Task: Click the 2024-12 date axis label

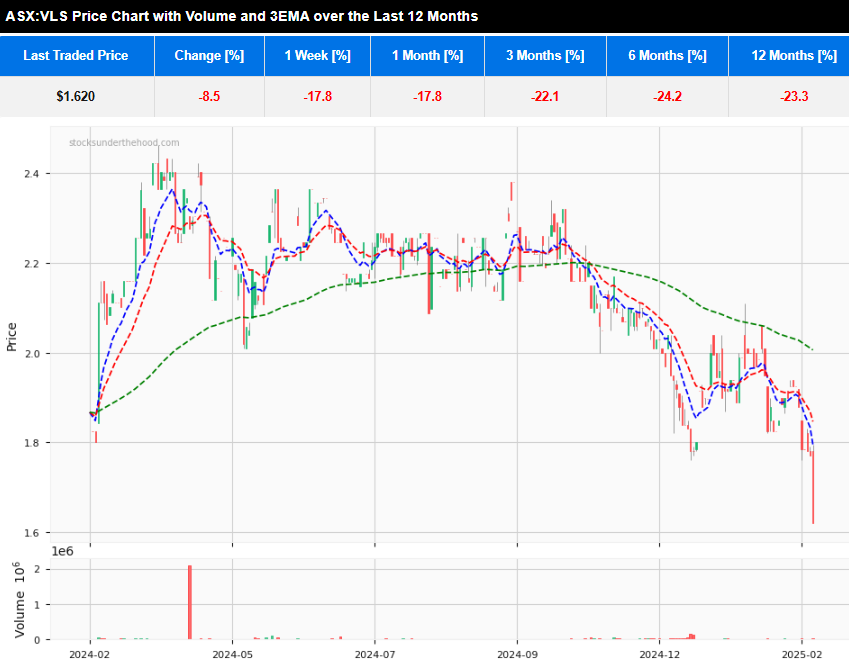Action: point(659,655)
